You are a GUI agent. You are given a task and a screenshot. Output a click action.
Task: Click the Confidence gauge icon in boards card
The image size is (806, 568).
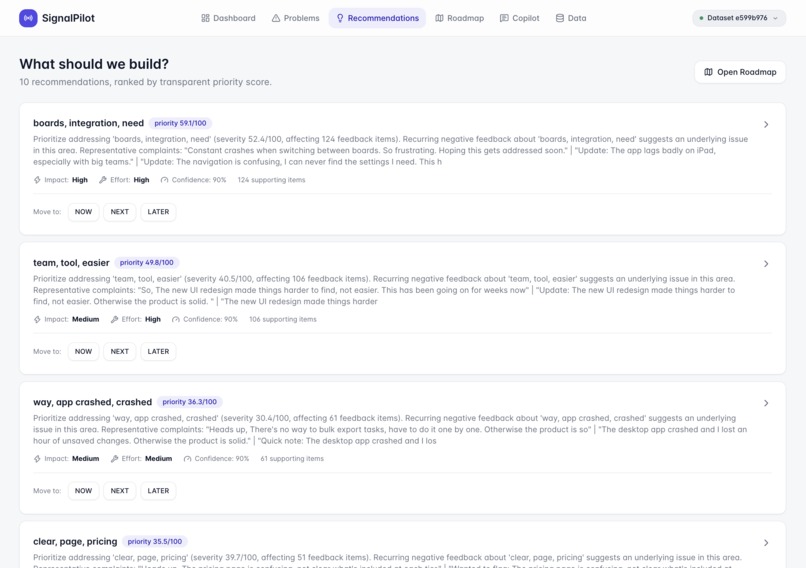[x=164, y=180]
